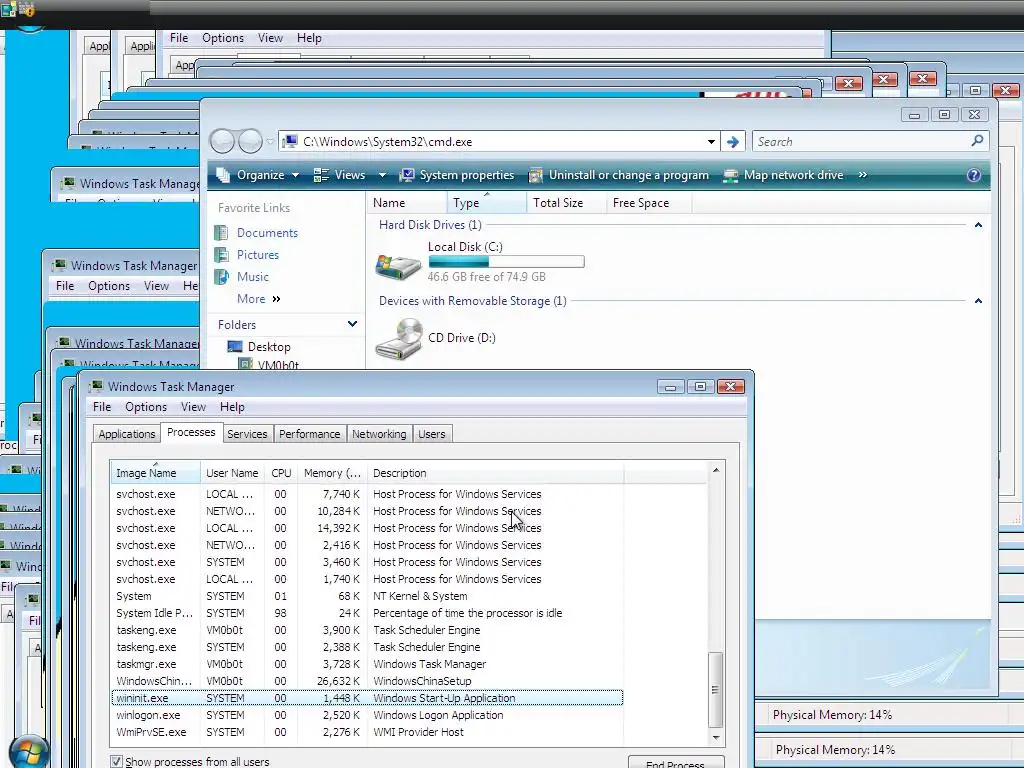Select the System process row
1024x768 pixels.
(368, 596)
